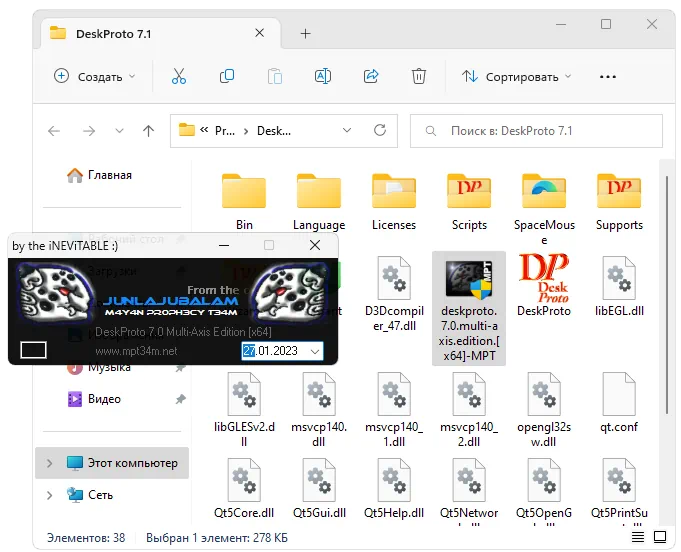The image size is (681, 552).
Task: Click the Copy icon in toolbar
Action: click(227, 76)
